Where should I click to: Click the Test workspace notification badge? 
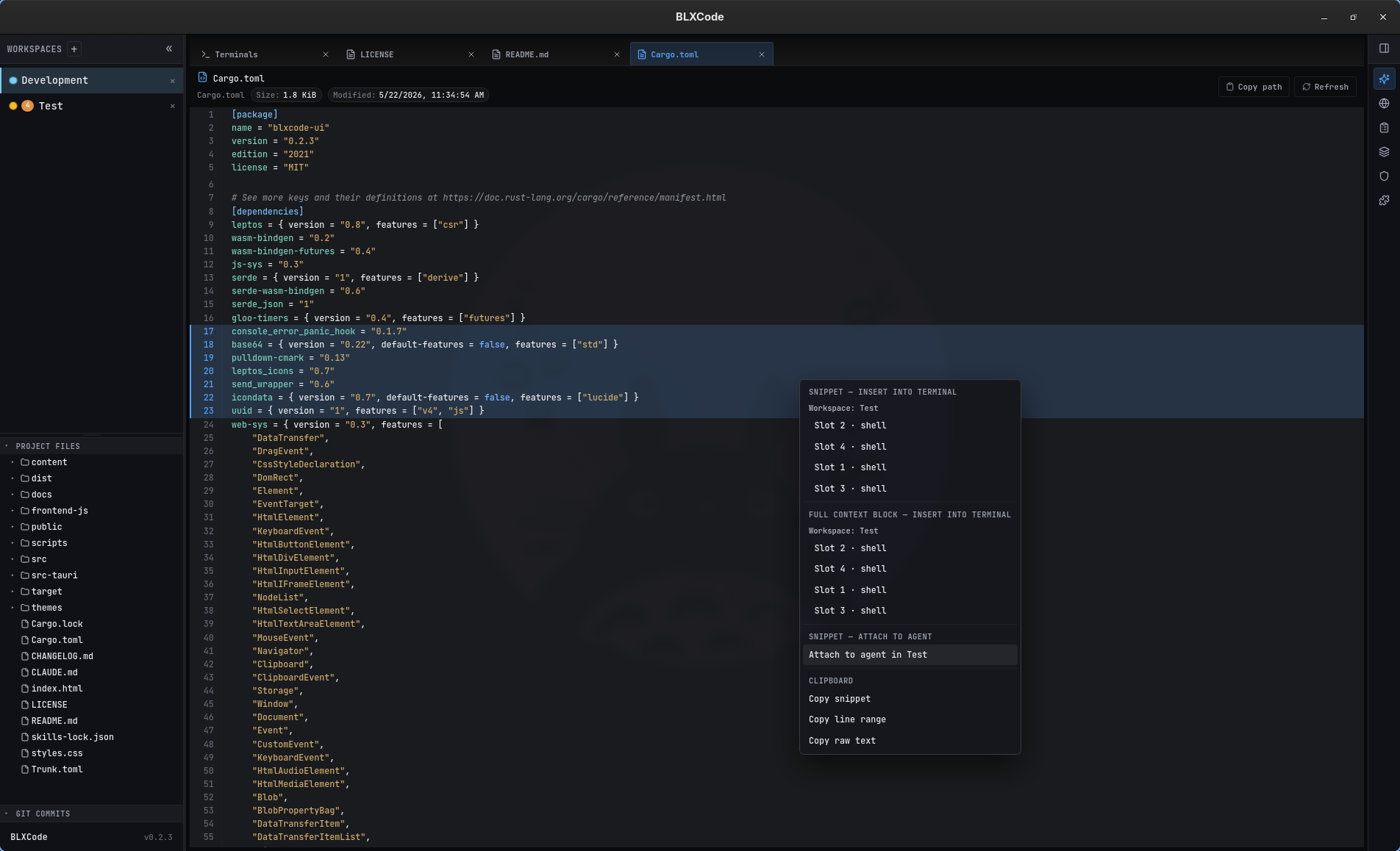pos(27,106)
